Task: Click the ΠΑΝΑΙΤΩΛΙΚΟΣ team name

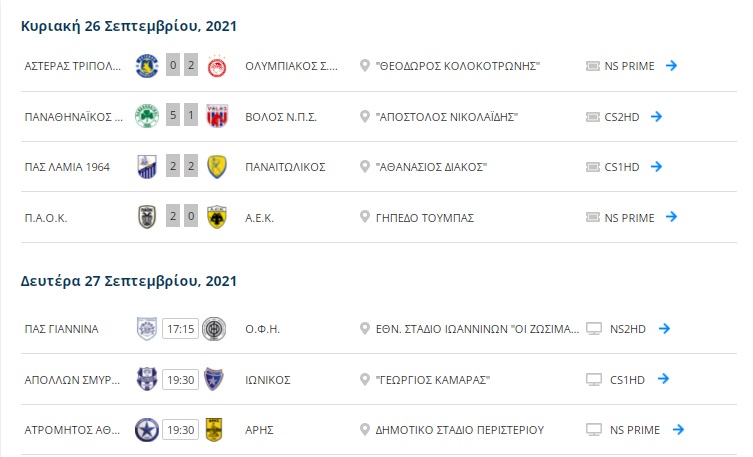Action: (x=285, y=167)
